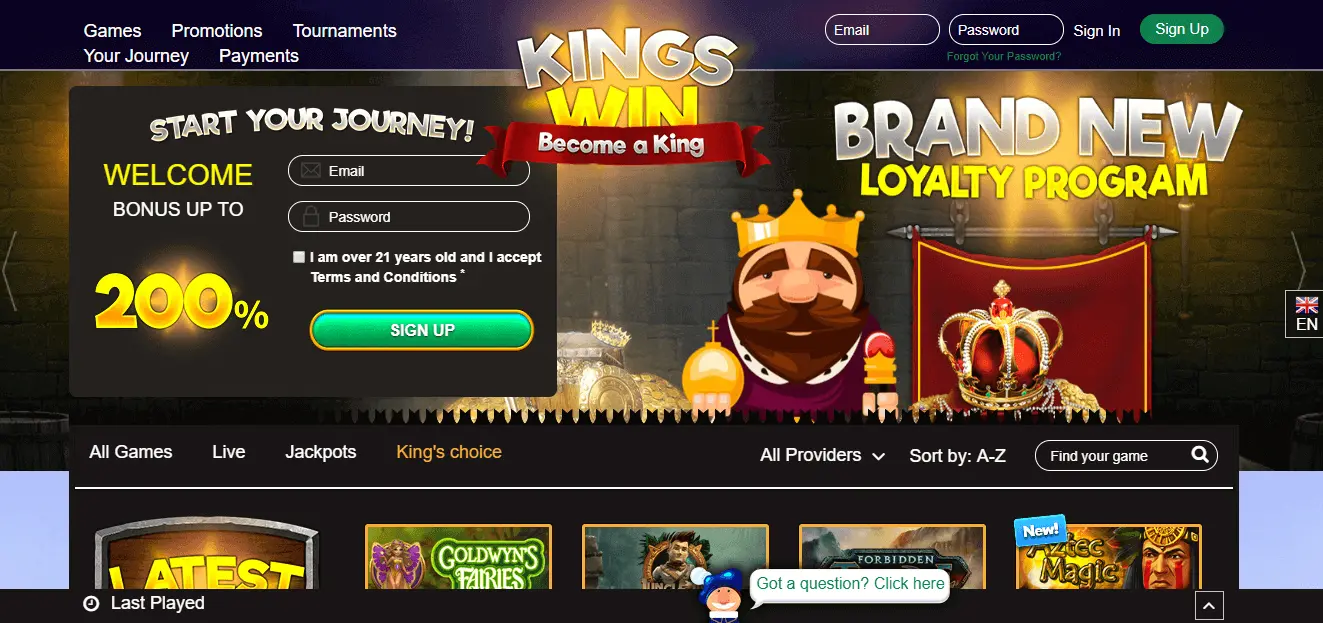Click the clock icon beside Last Played
The image size is (1323, 623).
pyautogui.click(x=91, y=603)
